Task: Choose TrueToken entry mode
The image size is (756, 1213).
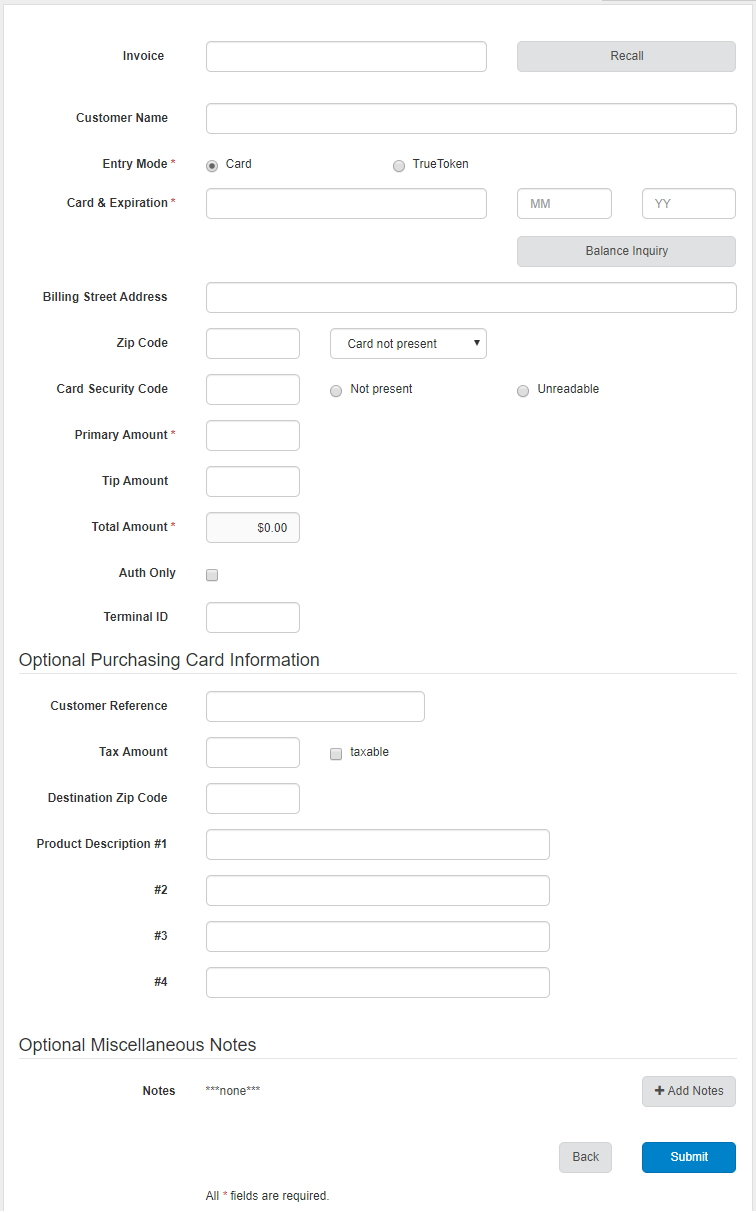Action: 399,165
